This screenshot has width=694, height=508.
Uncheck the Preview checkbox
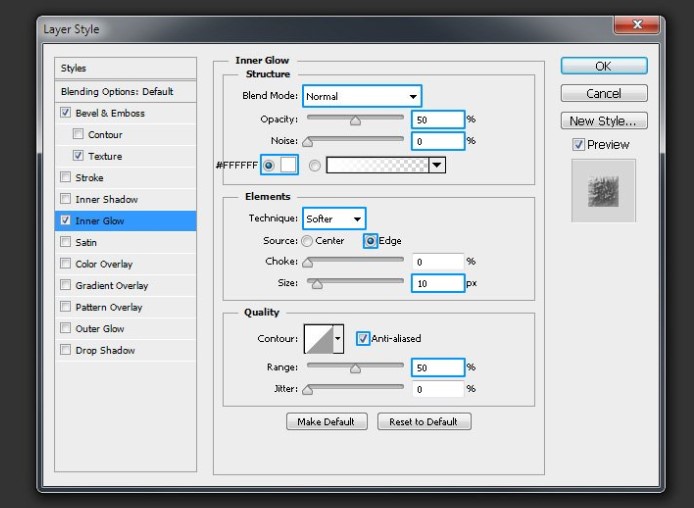[x=579, y=144]
